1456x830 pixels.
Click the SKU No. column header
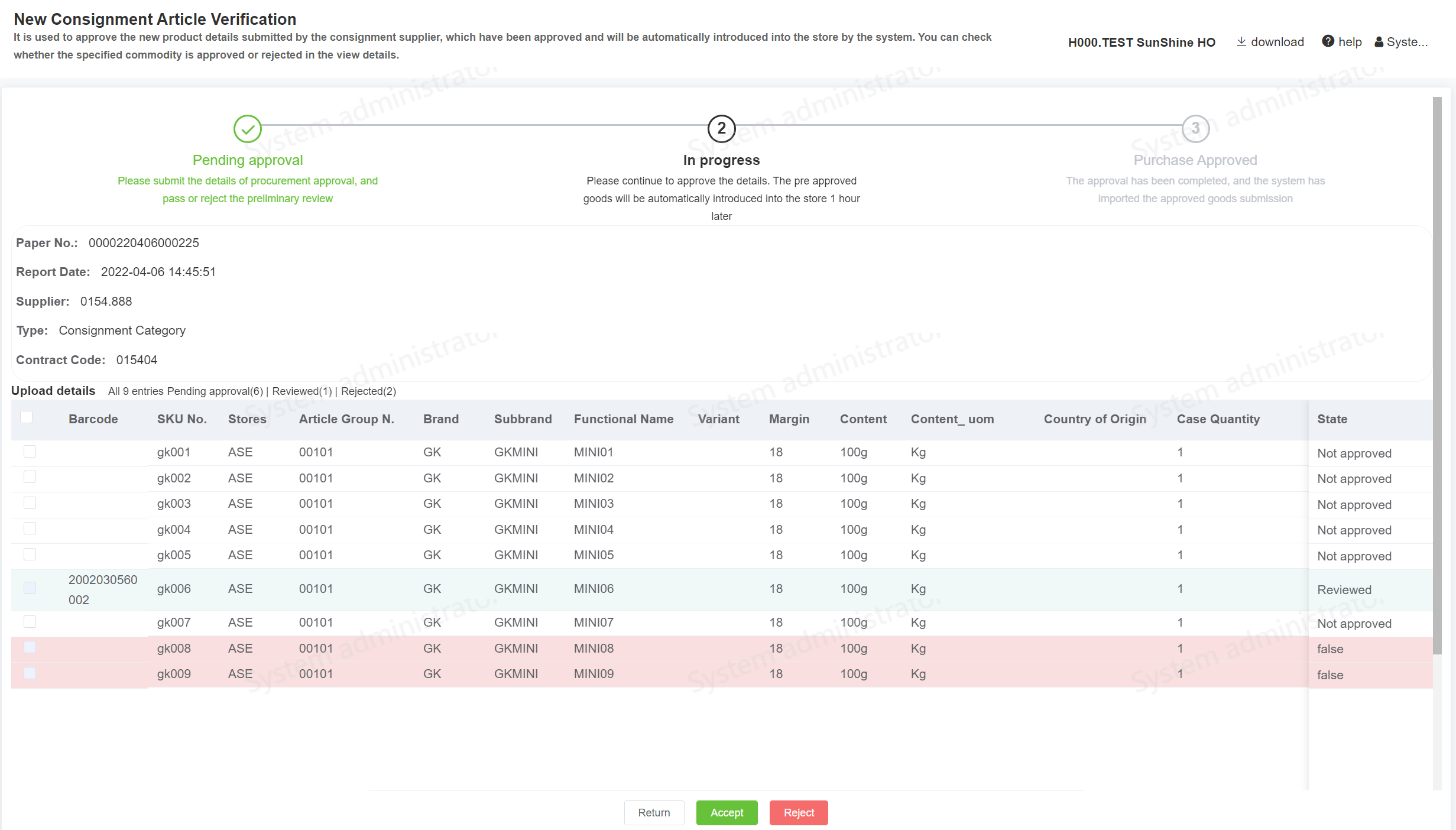181,419
